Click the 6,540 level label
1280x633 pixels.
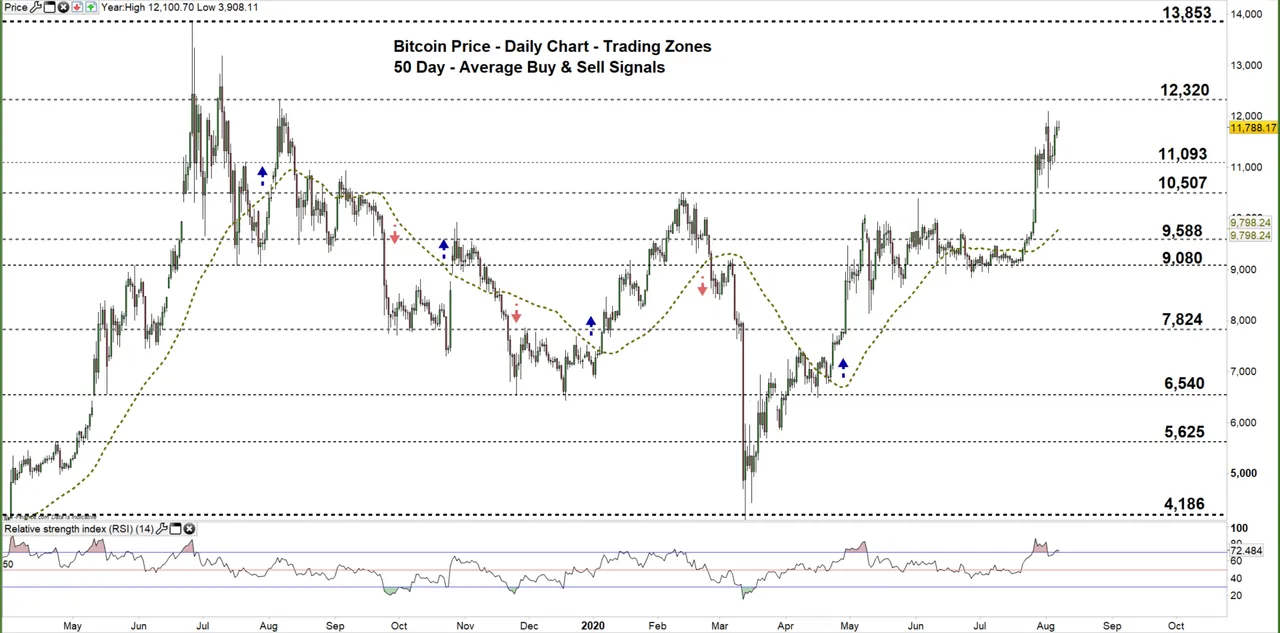pyautogui.click(x=1184, y=383)
